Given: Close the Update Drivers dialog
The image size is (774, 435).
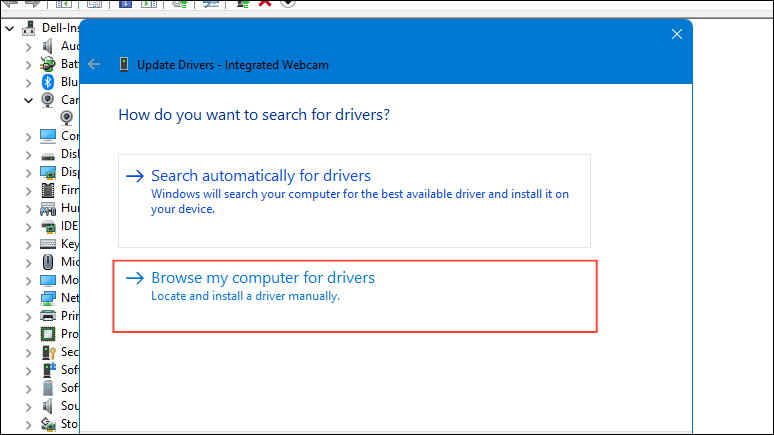Looking at the screenshot, I should click(x=677, y=34).
